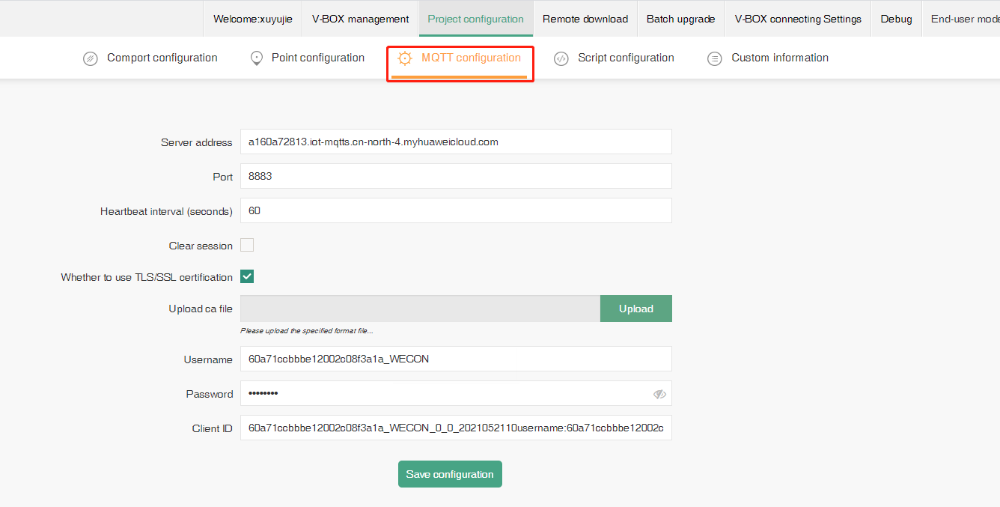The height and width of the screenshot is (507, 1000).
Task: Enable the Clear session checkbox
Action: [247, 245]
